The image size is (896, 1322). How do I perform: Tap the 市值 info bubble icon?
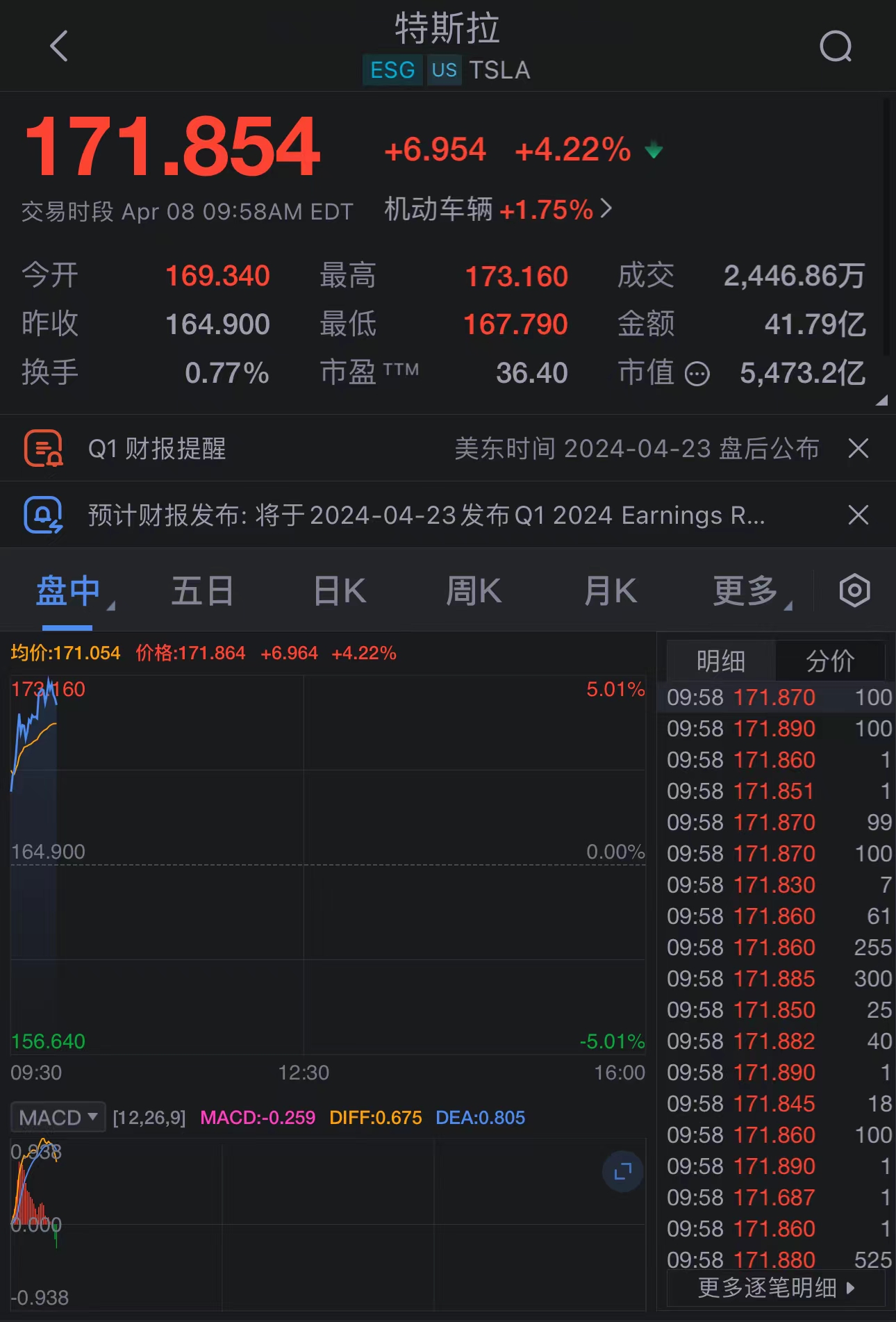coord(697,374)
